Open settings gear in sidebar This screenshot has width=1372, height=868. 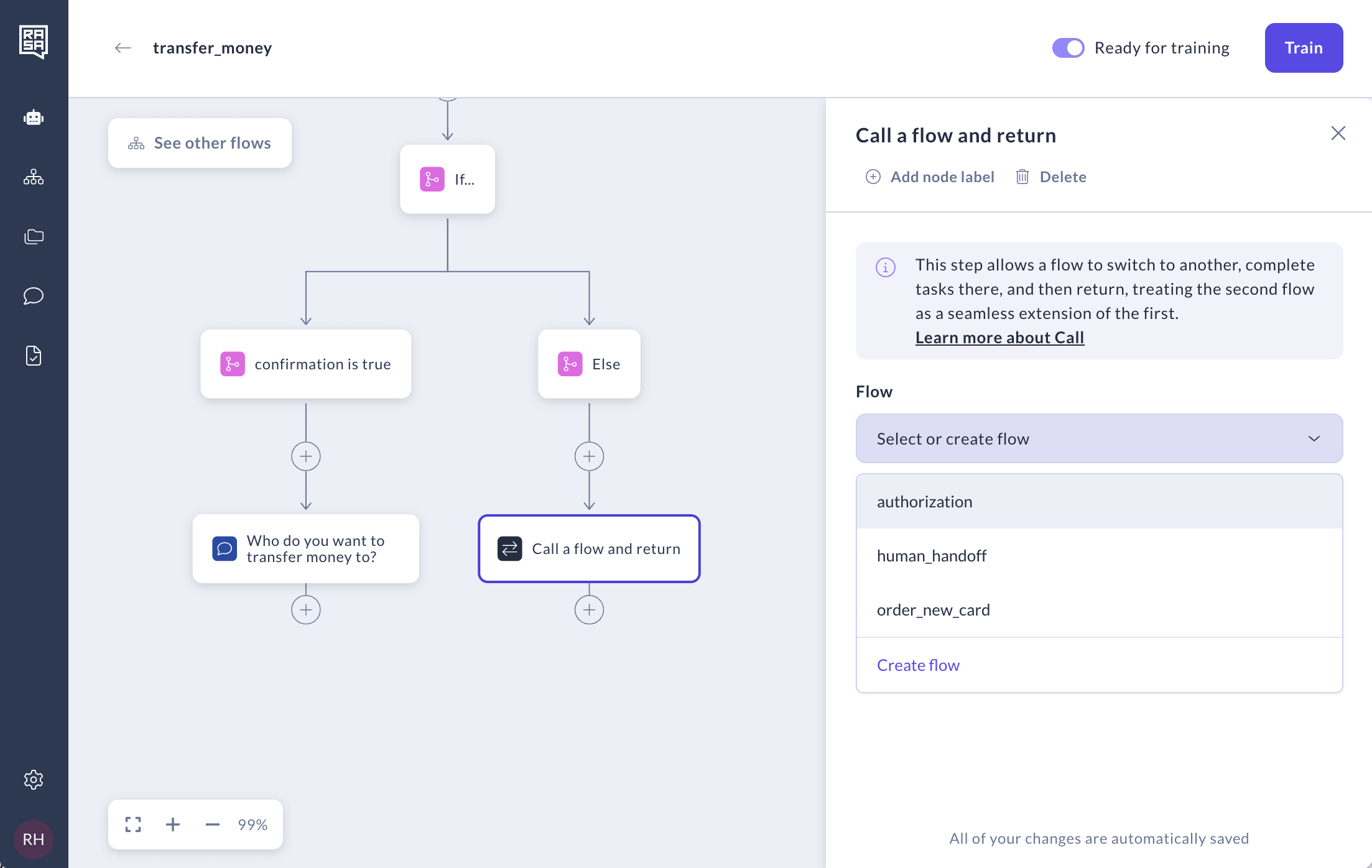[x=34, y=780]
